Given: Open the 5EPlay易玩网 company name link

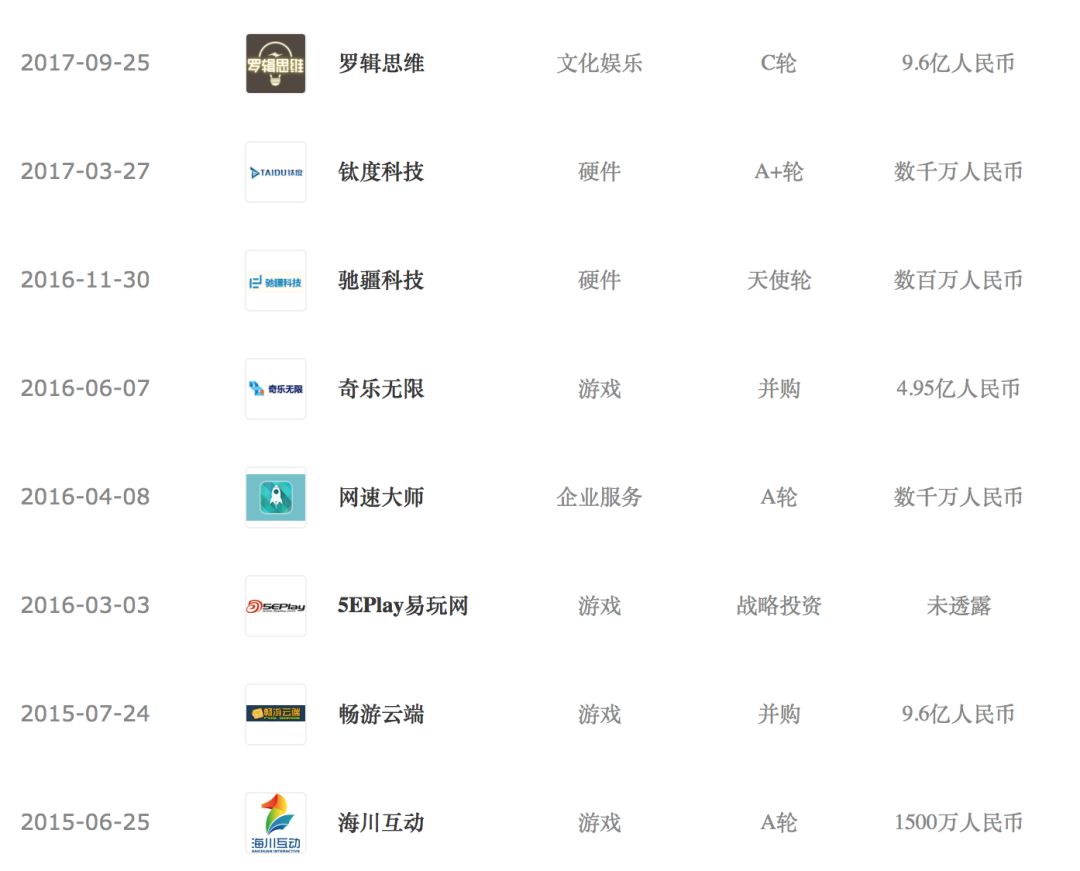Looking at the screenshot, I should pos(403,605).
